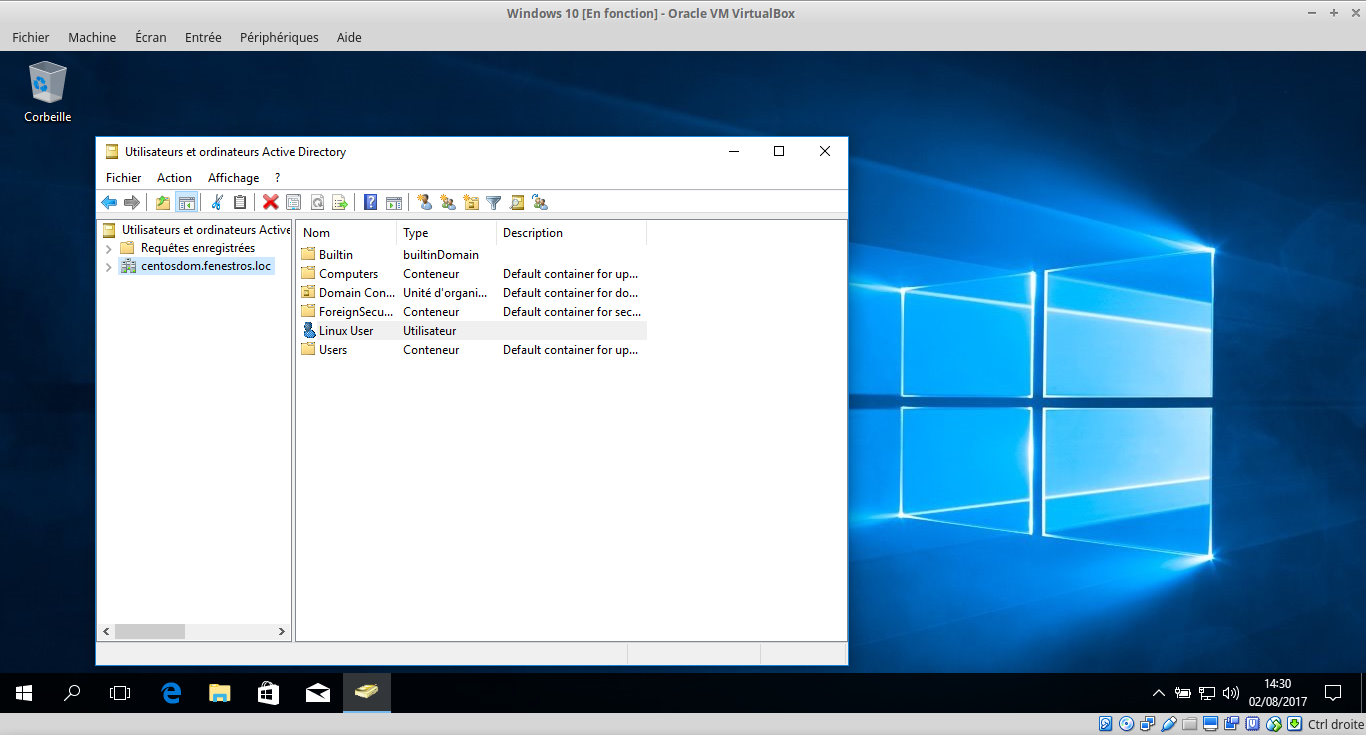Click the VirtualBox optical disk status icon
1366x735 pixels.
1127,724
